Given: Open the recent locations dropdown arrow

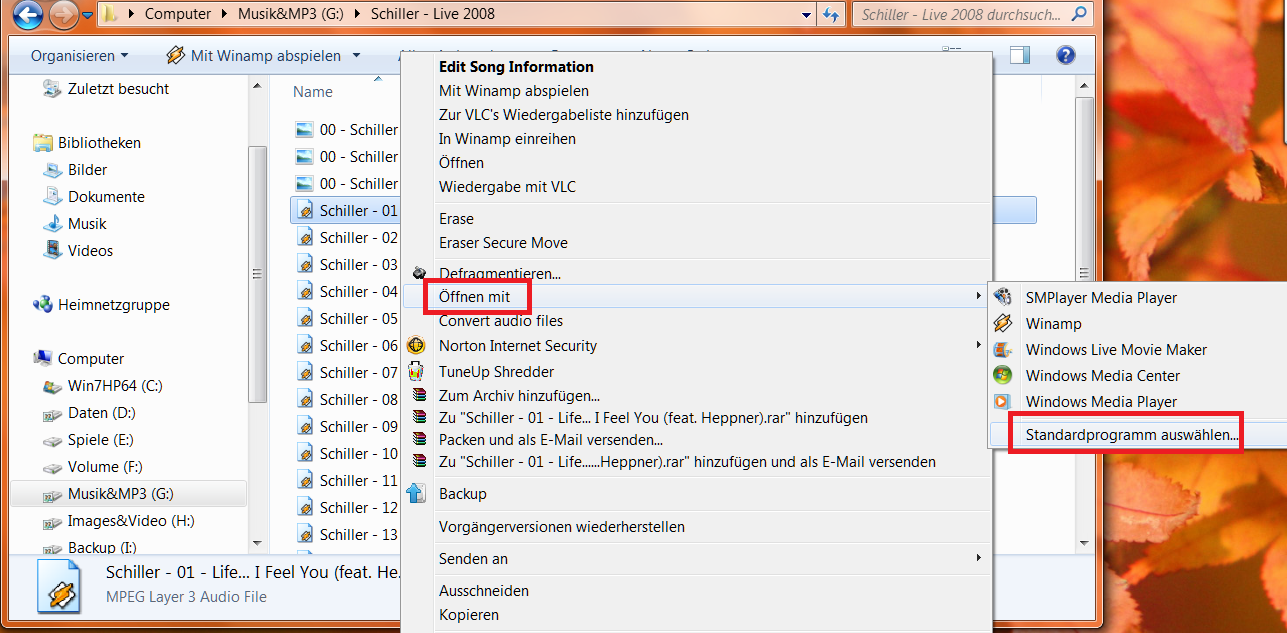Looking at the screenshot, I should (x=88, y=15).
